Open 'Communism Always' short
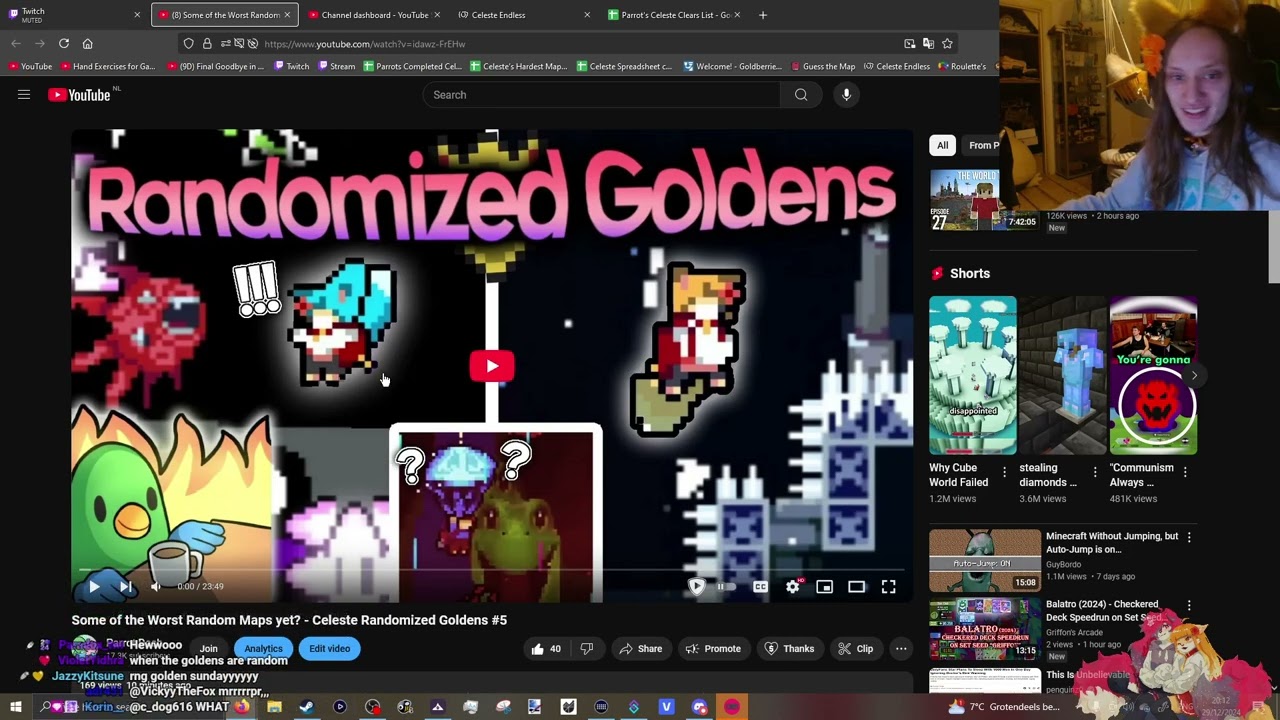Viewport: 1280px width, 720px height. coord(1153,375)
